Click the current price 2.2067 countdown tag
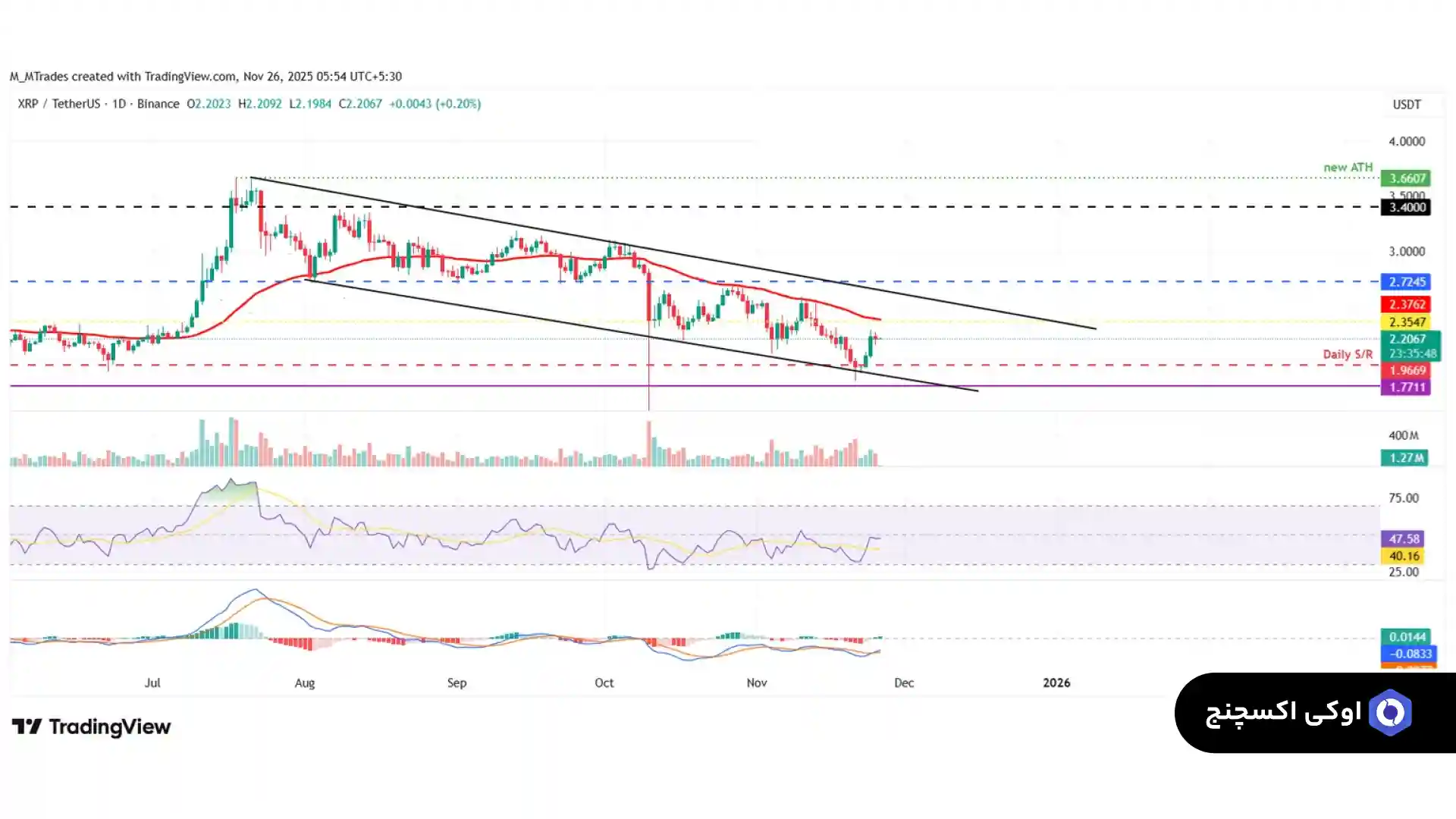Viewport: 1456px width, 819px height. (1409, 347)
